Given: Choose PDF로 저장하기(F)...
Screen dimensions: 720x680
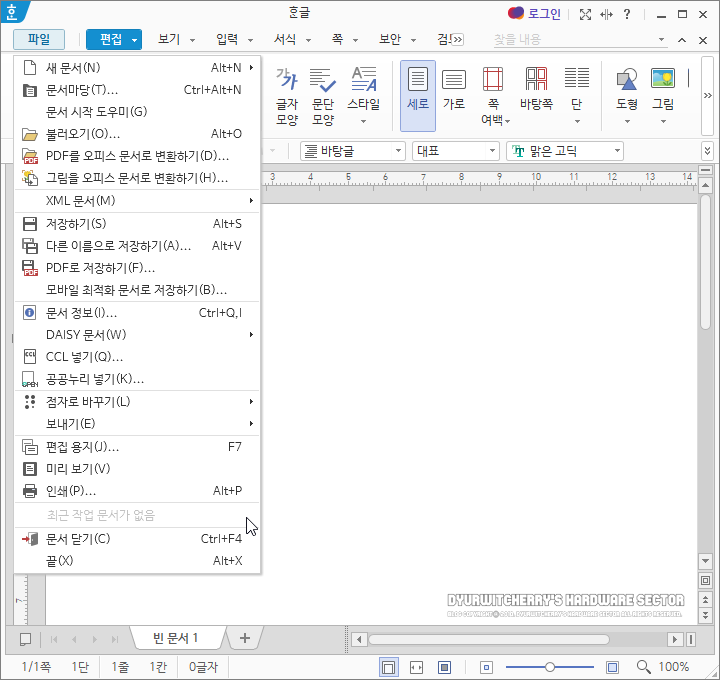Looking at the screenshot, I should pos(137,268).
